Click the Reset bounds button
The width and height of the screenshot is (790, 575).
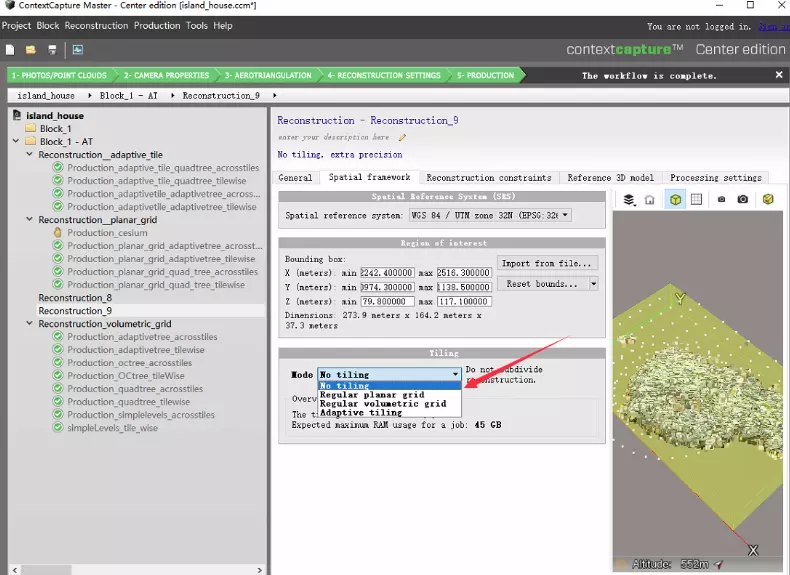(541, 284)
